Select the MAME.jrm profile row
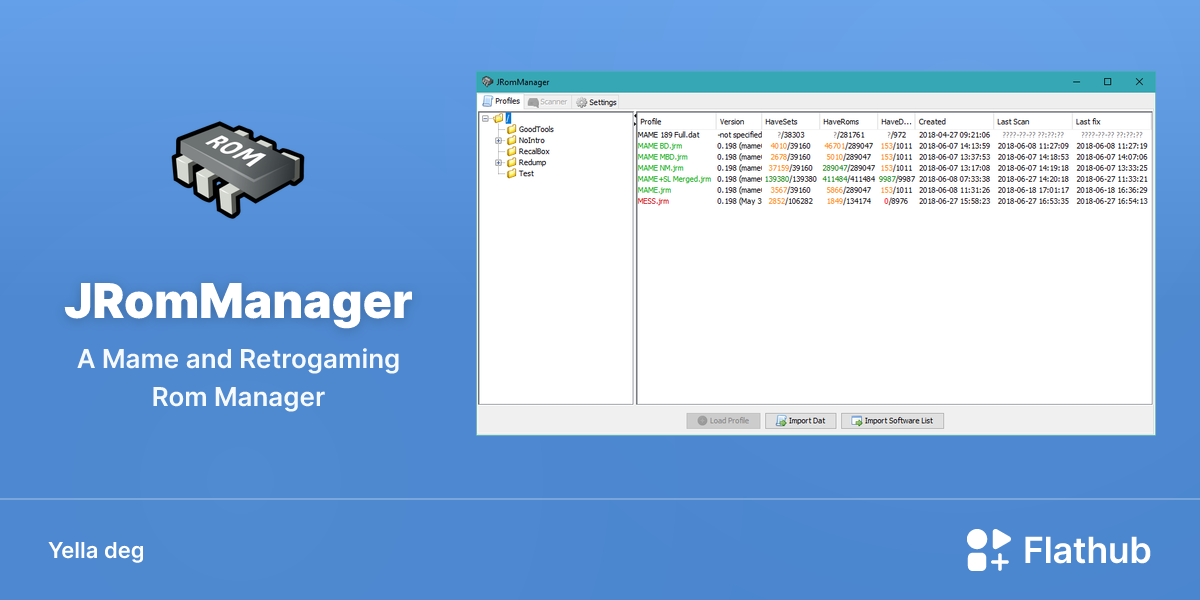 point(655,190)
